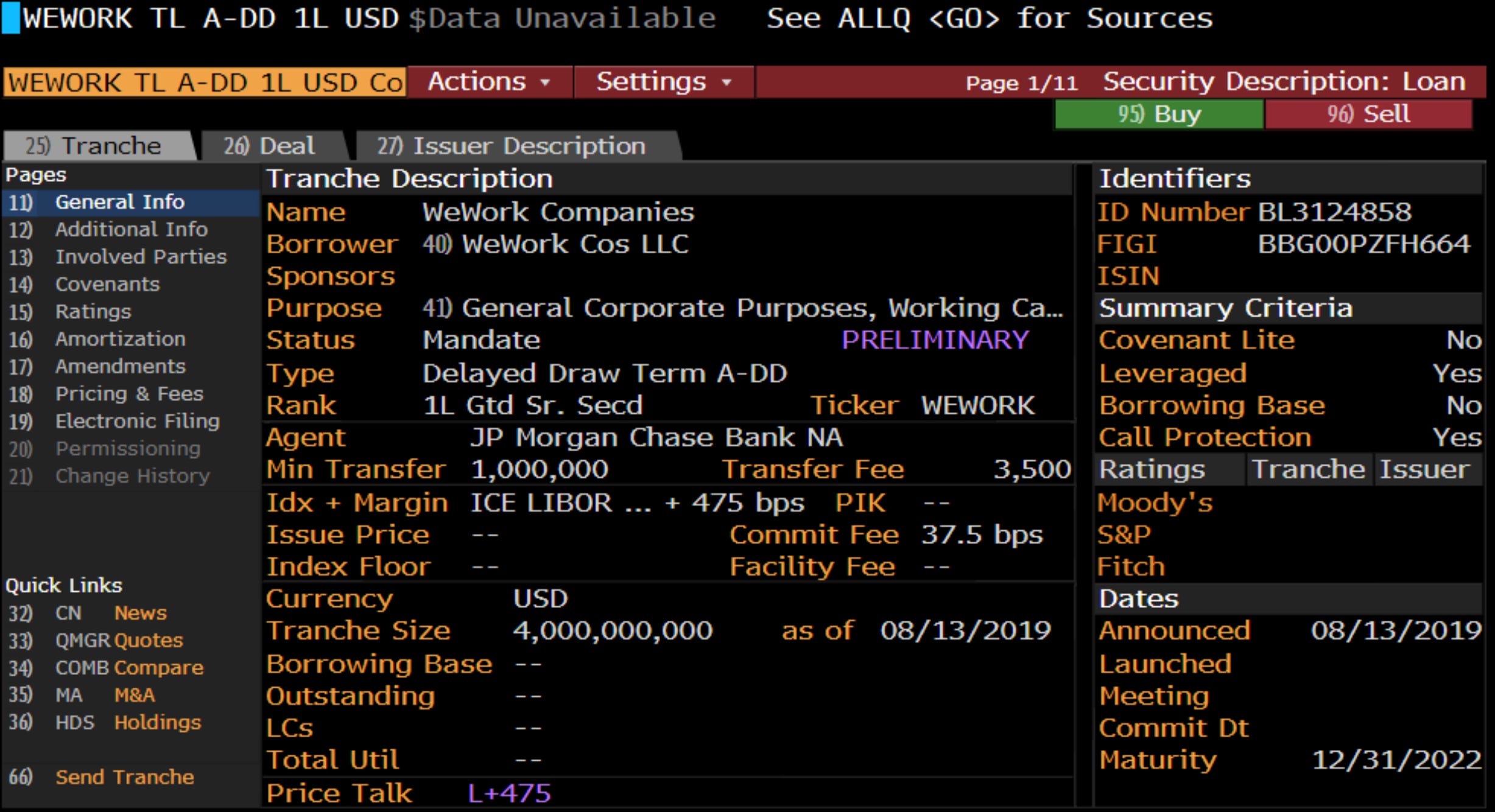Show the Amendments page
The image size is (1495, 812).
pos(131,366)
